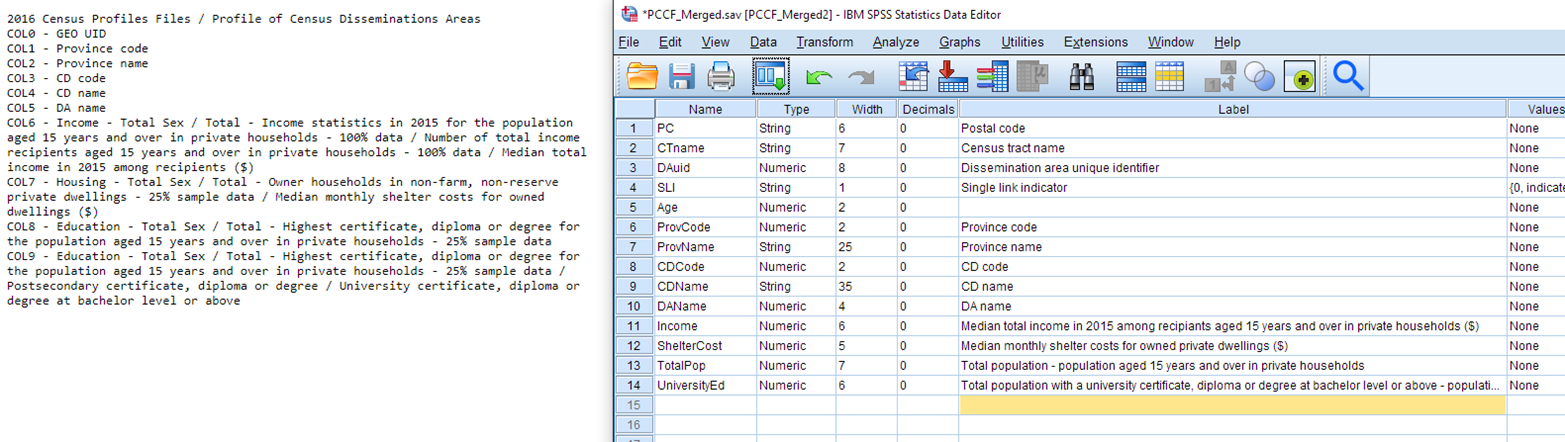Undo the last action with green arrow
This screenshot has height=442, width=1565.
tap(820, 77)
